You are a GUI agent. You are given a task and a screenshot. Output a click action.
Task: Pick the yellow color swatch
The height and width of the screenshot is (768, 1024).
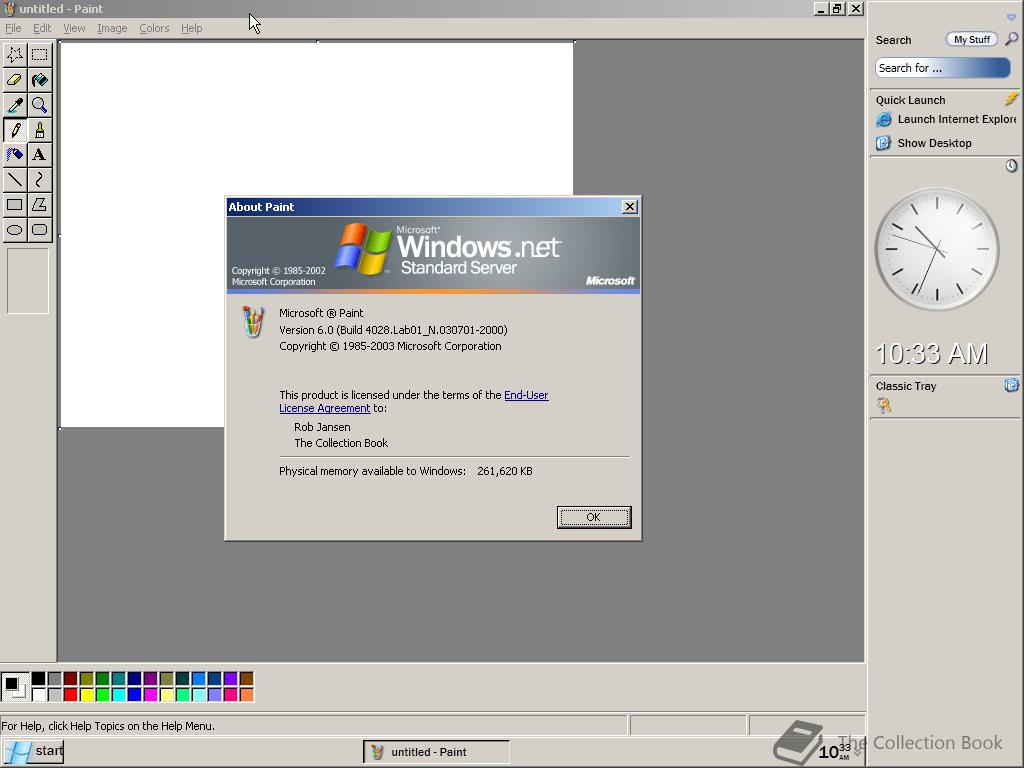tap(86, 694)
